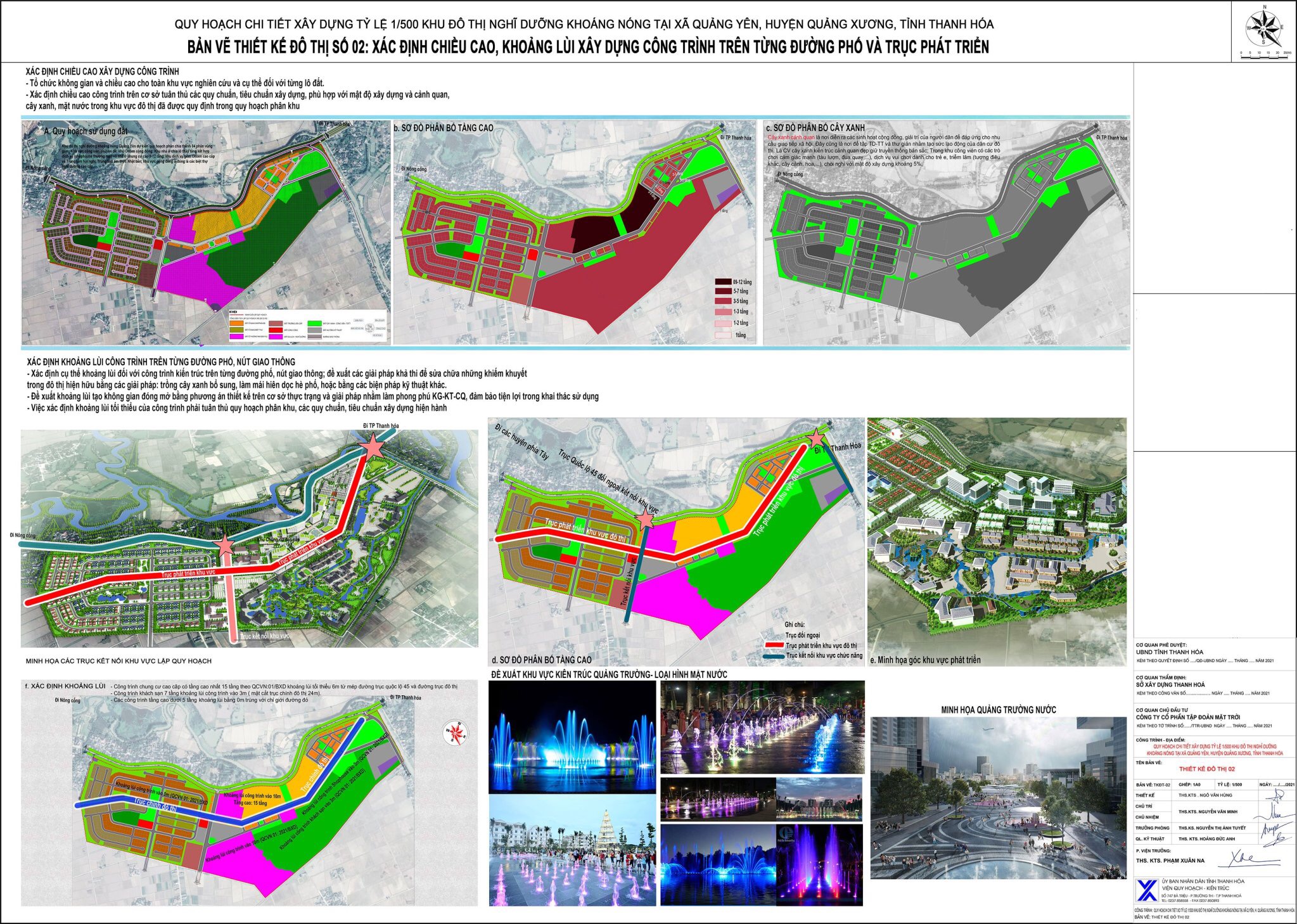Click name 'THS.KS. NGUYỄN THỊ ÁNH TUYẾT'
The image size is (1297, 924).
click(x=1212, y=828)
